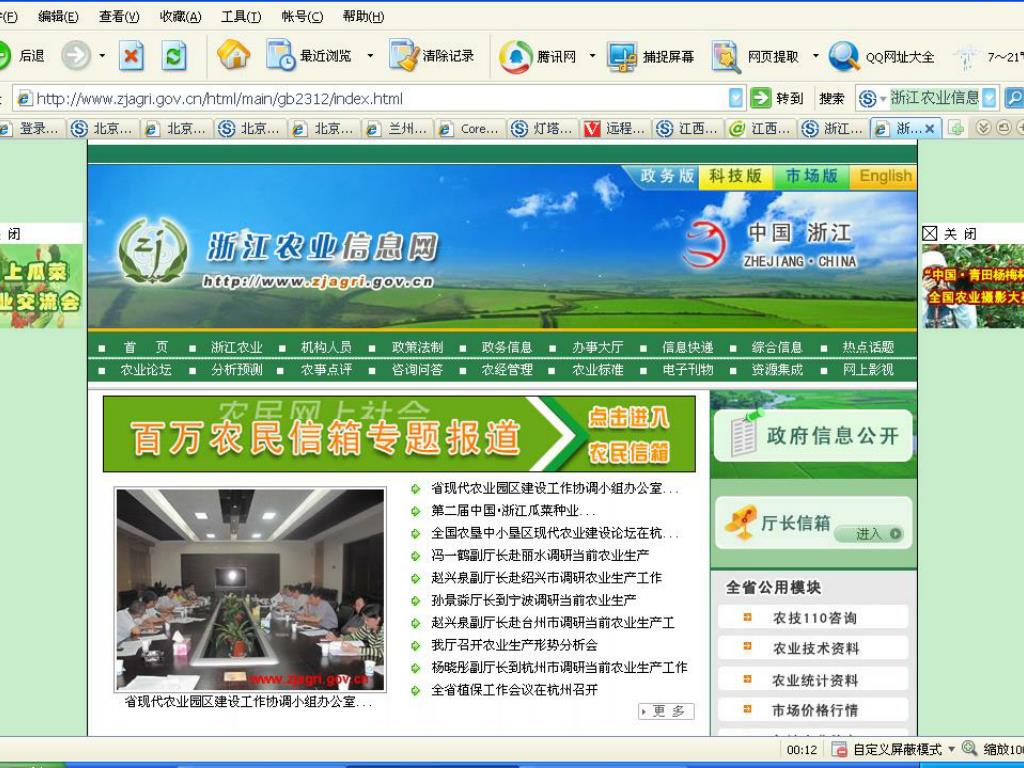Click the new tab plus icon

coord(956,129)
